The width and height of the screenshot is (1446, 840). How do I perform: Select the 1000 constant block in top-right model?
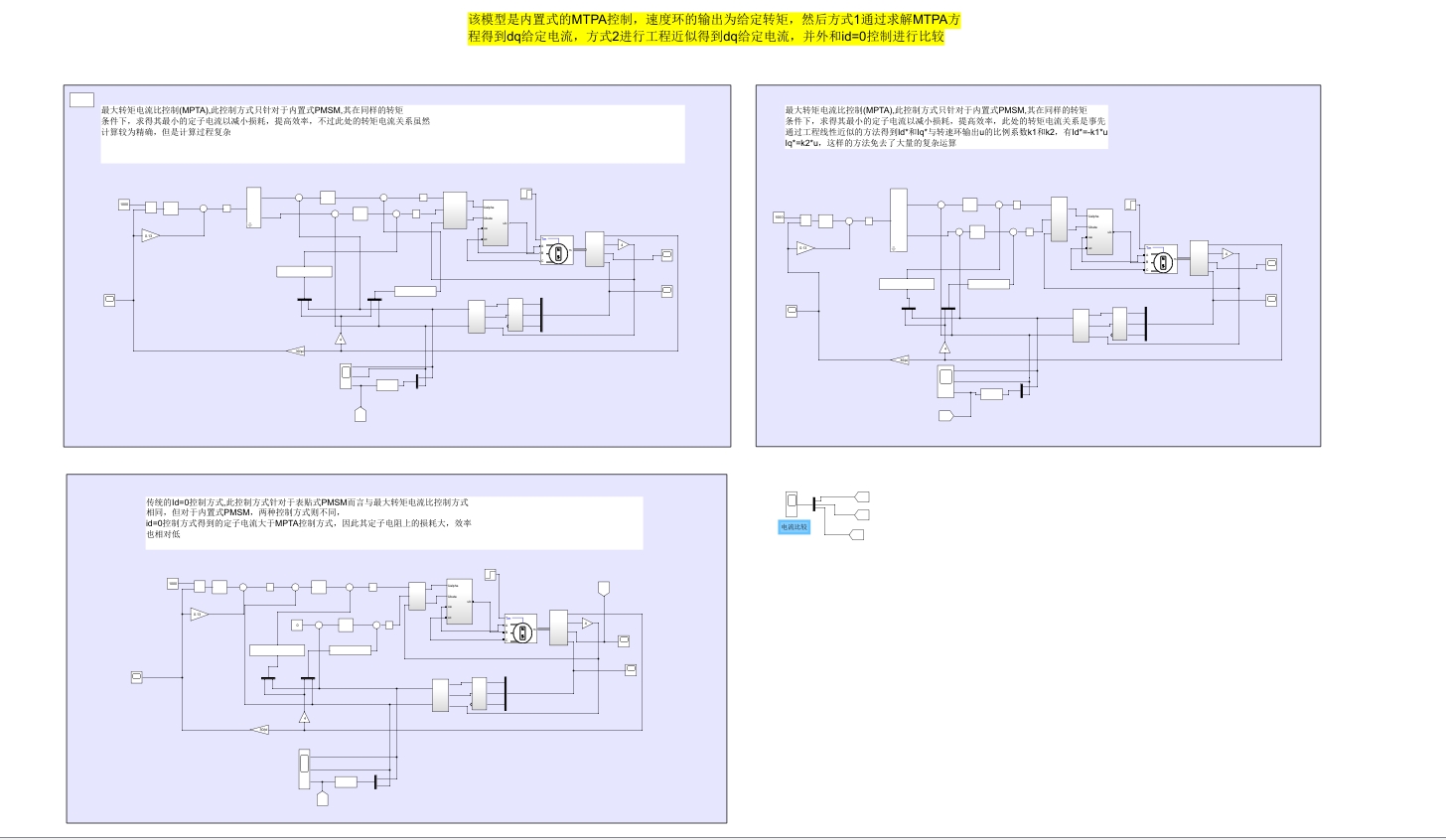point(780,217)
